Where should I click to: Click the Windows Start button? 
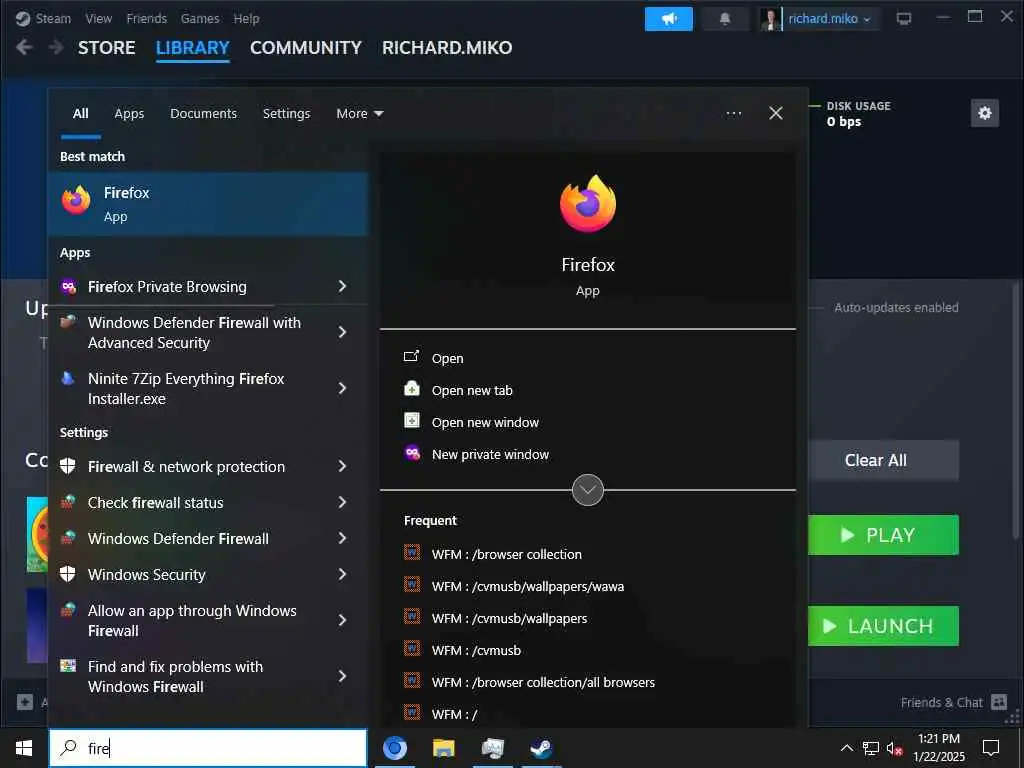[24, 748]
